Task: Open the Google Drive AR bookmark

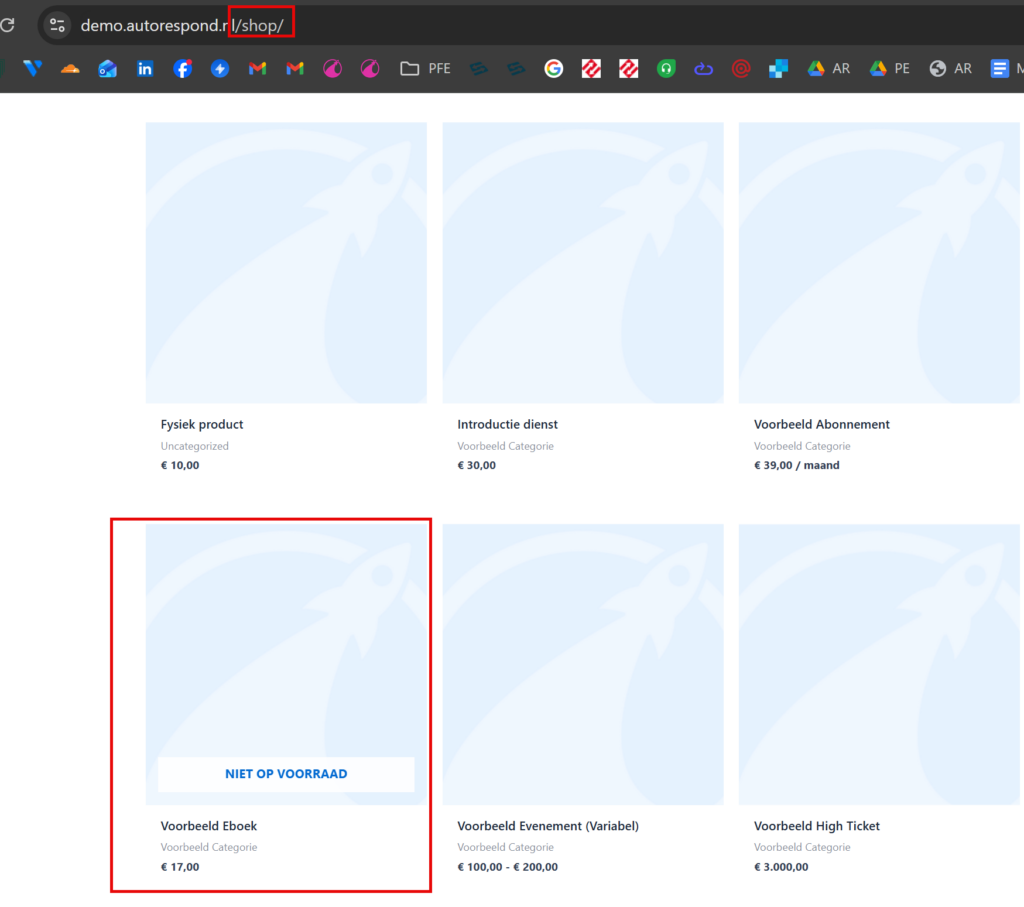Action: (x=828, y=68)
